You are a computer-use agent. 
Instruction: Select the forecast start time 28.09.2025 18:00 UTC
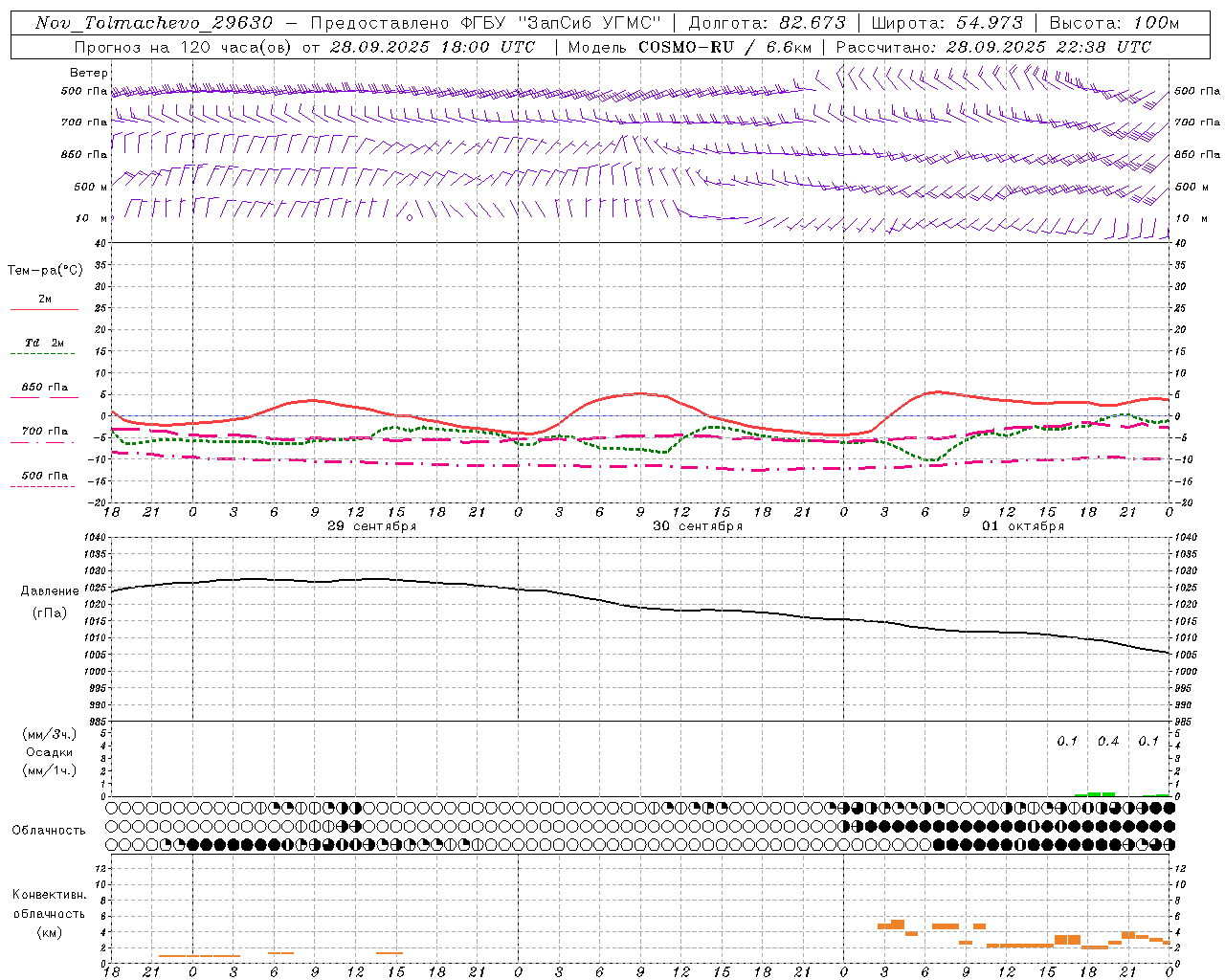[x=433, y=47]
